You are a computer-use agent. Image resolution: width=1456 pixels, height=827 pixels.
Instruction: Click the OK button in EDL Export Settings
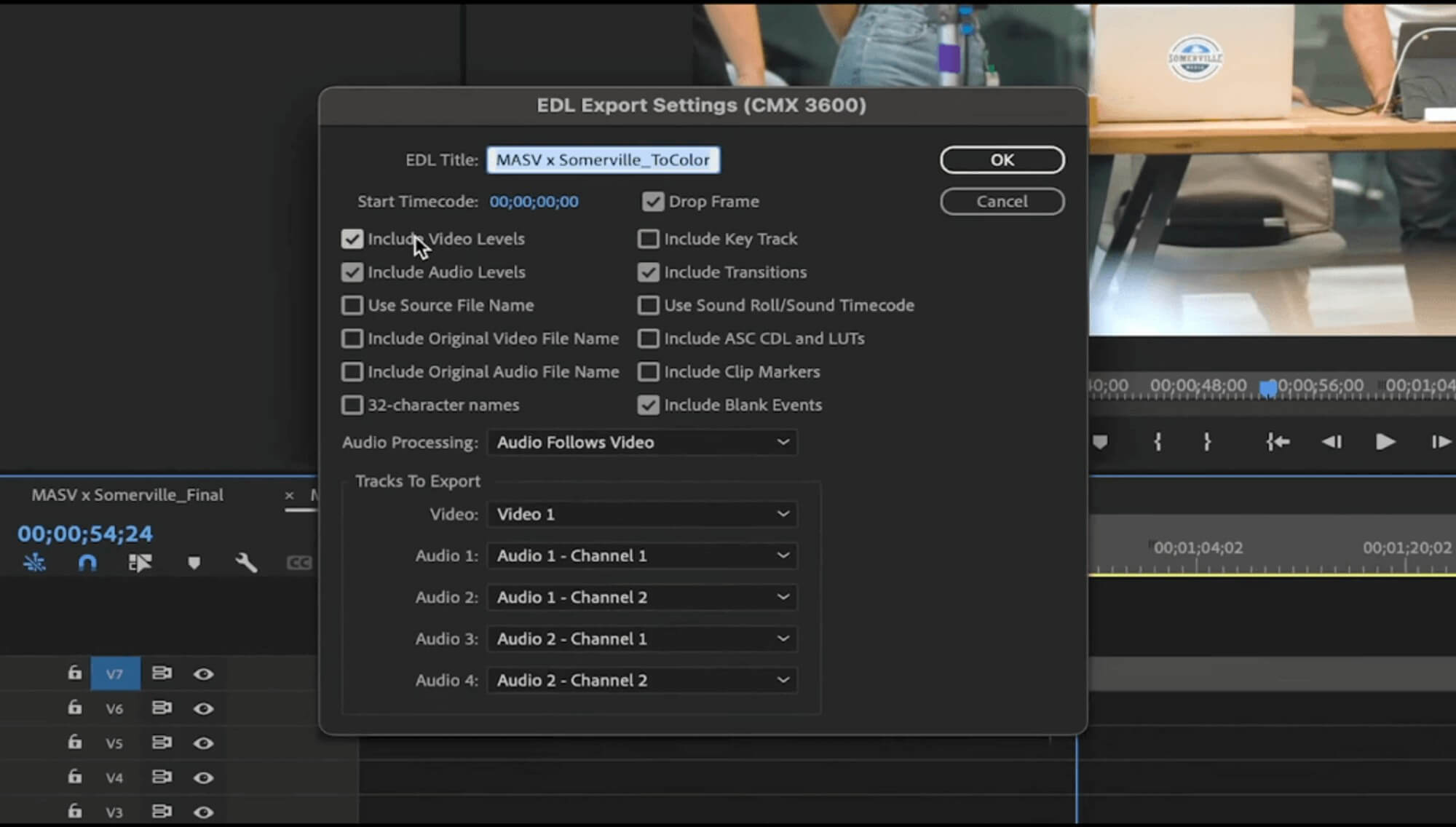pyautogui.click(x=1002, y=160)
